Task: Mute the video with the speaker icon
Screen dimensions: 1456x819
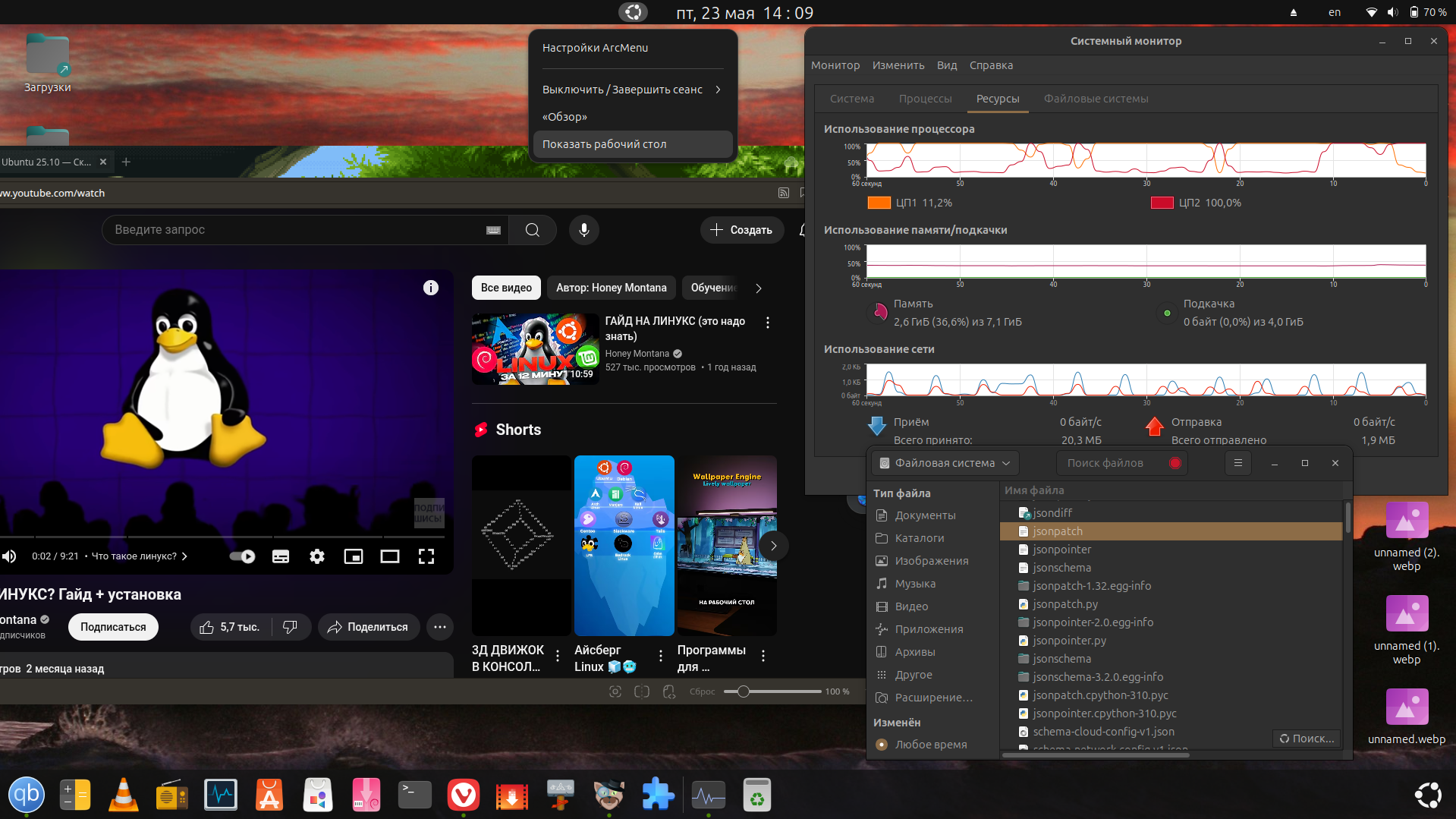Action: pyautogui.click(x=9, y=556)
